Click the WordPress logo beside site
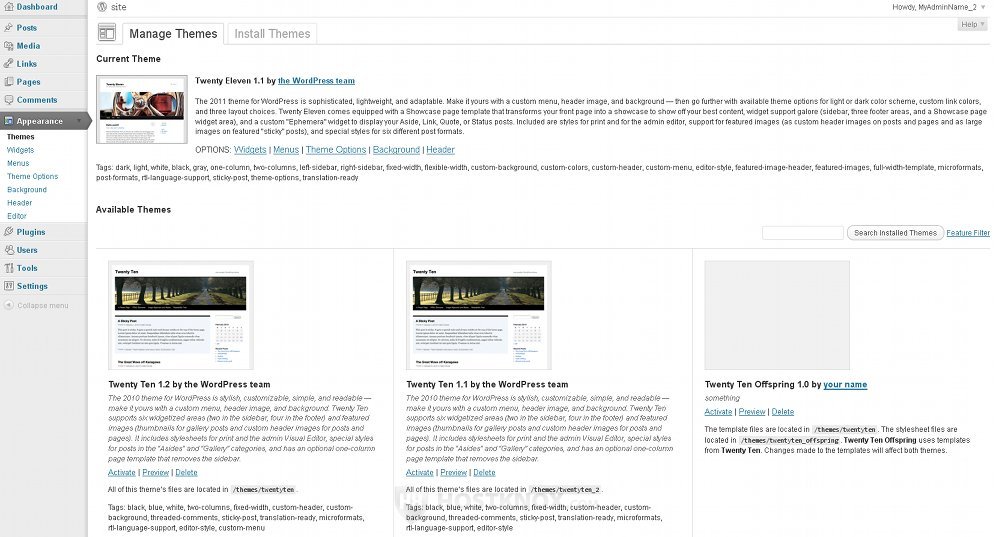The image size is (996, 537). pos(102,7)
